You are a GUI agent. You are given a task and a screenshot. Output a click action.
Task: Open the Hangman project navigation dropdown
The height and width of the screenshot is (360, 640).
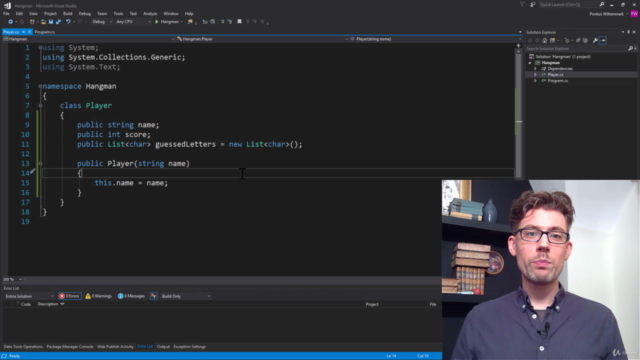pyautogui.click(x=88, y=39)
